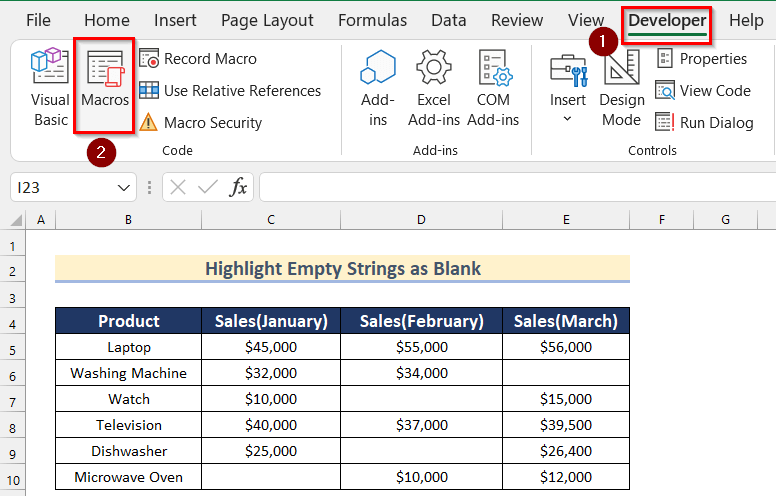Click the Properties button
Image resolution: width=776 pixels, height=496 pixels.
pyautogui.click(x=701, y=59)
